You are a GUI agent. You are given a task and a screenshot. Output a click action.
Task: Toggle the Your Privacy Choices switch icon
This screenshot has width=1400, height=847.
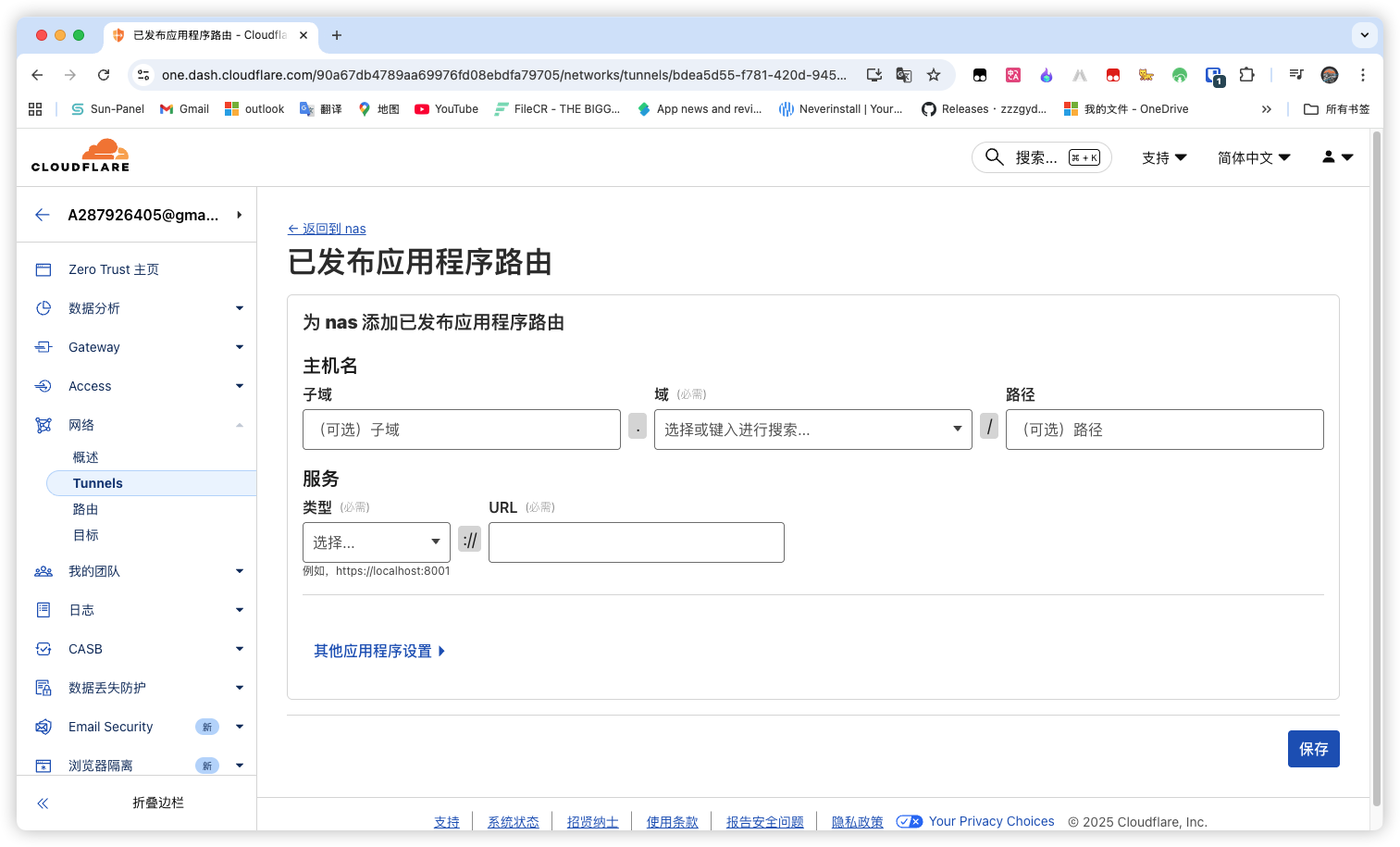909,821
